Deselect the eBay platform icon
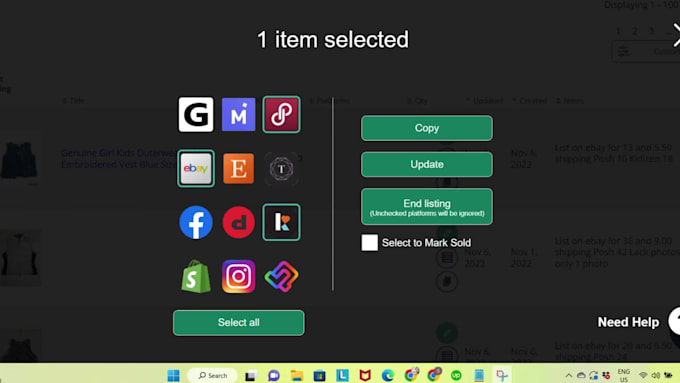This screenshot has height=383, width=680. click(x=196, y=168)
